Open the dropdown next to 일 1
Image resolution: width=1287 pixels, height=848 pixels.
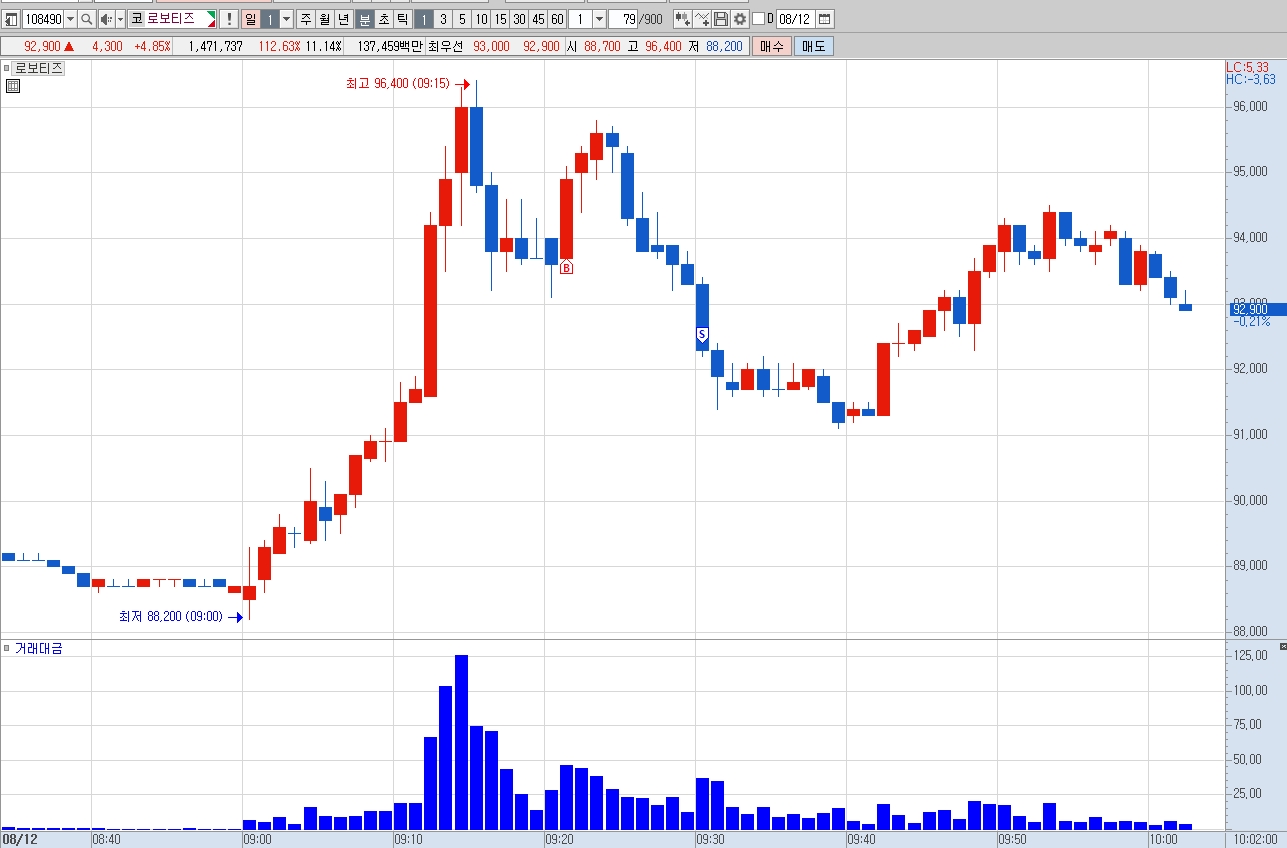[x=286, y=19]
